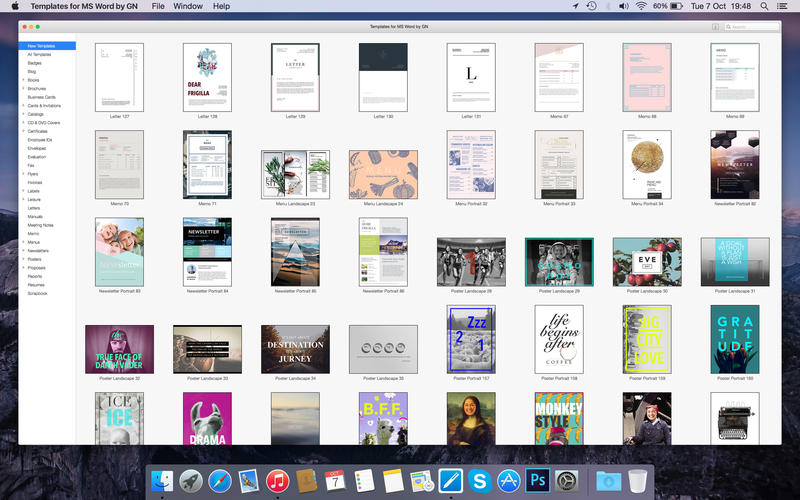
Task: Select Scrapbook category in sidebar
Action: tap(37, 293)
